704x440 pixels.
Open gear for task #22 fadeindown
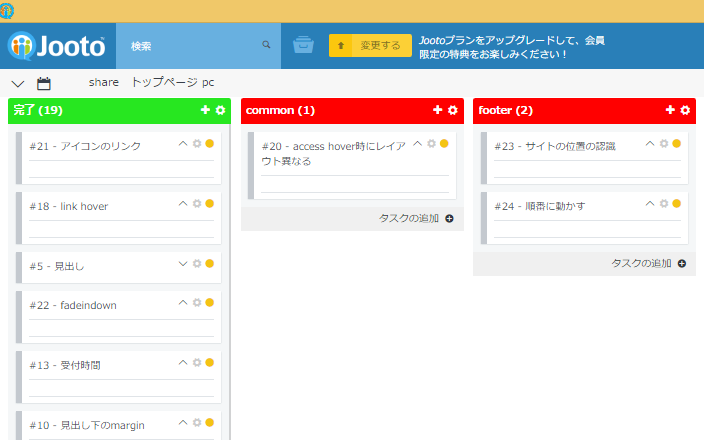[x=197, y=303]
